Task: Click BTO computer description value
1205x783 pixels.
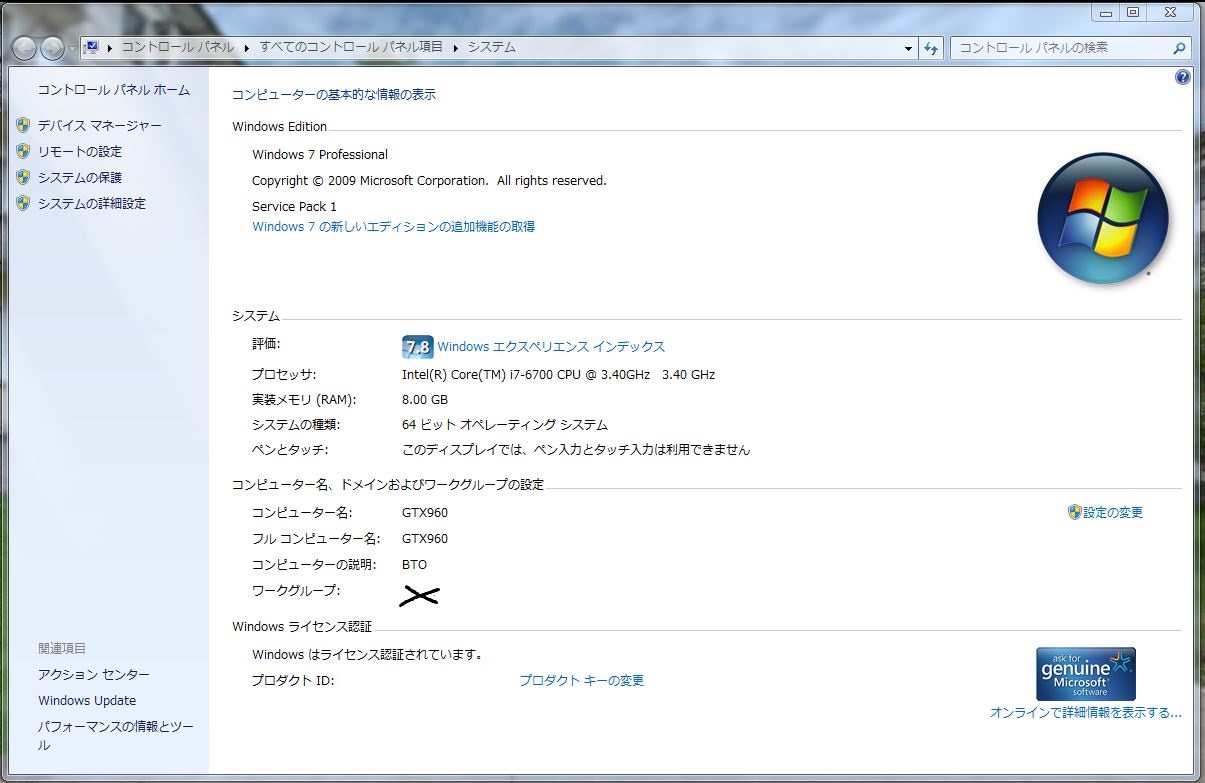Action: (414, 565)
